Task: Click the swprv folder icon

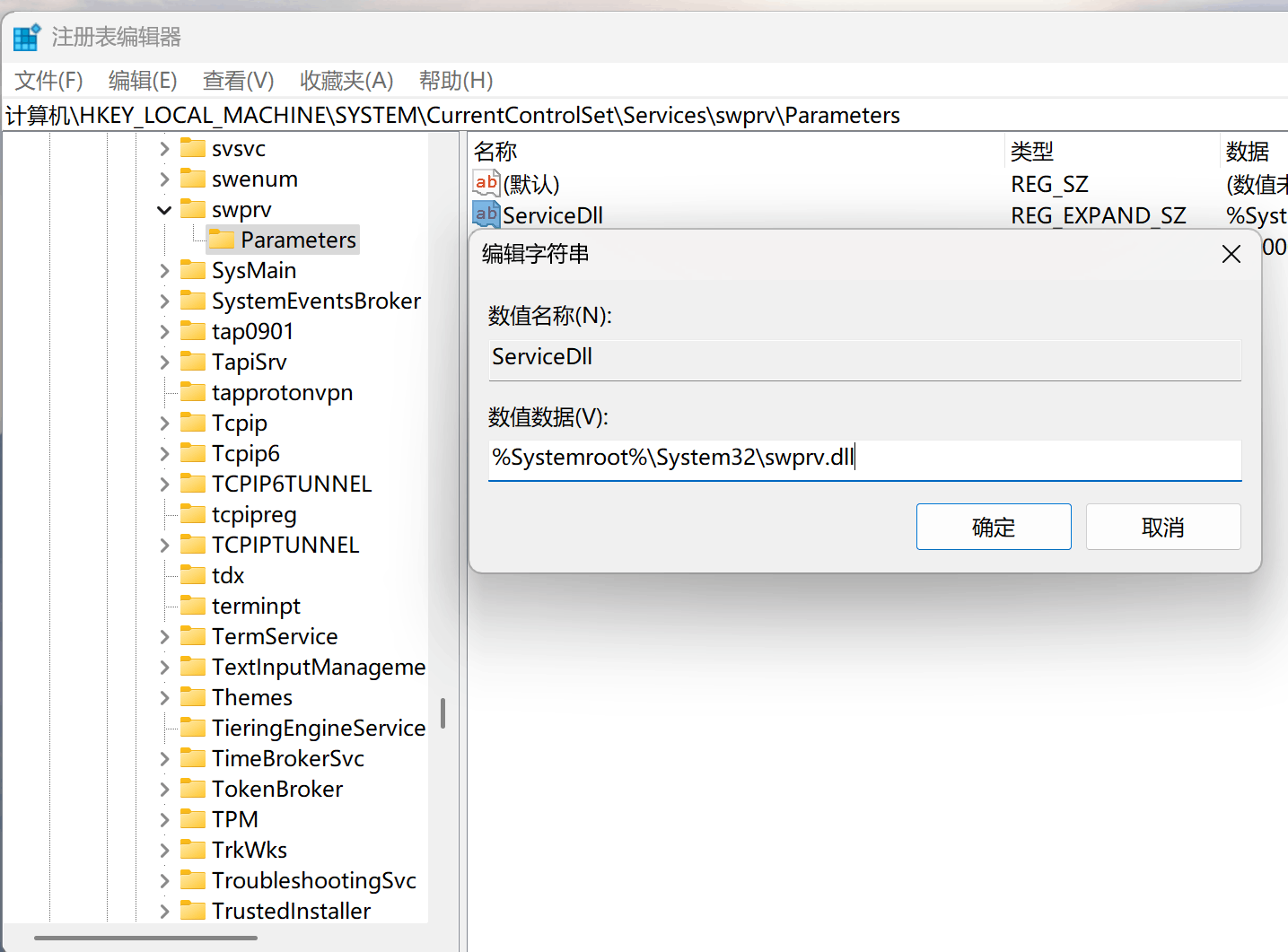Action: (x=193, y=209)
